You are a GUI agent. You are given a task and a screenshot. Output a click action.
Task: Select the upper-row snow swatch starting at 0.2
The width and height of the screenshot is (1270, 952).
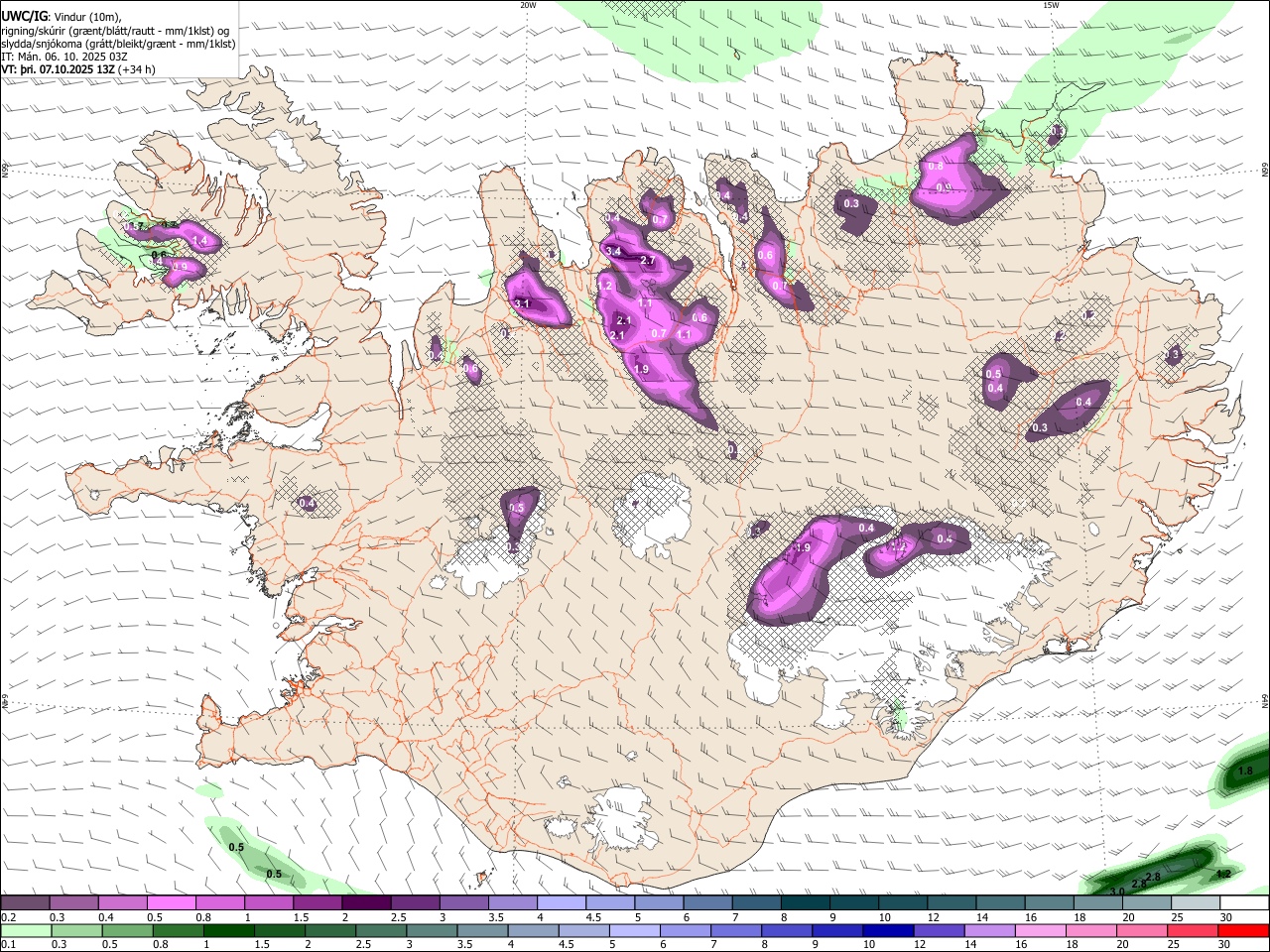click(25, 902)
